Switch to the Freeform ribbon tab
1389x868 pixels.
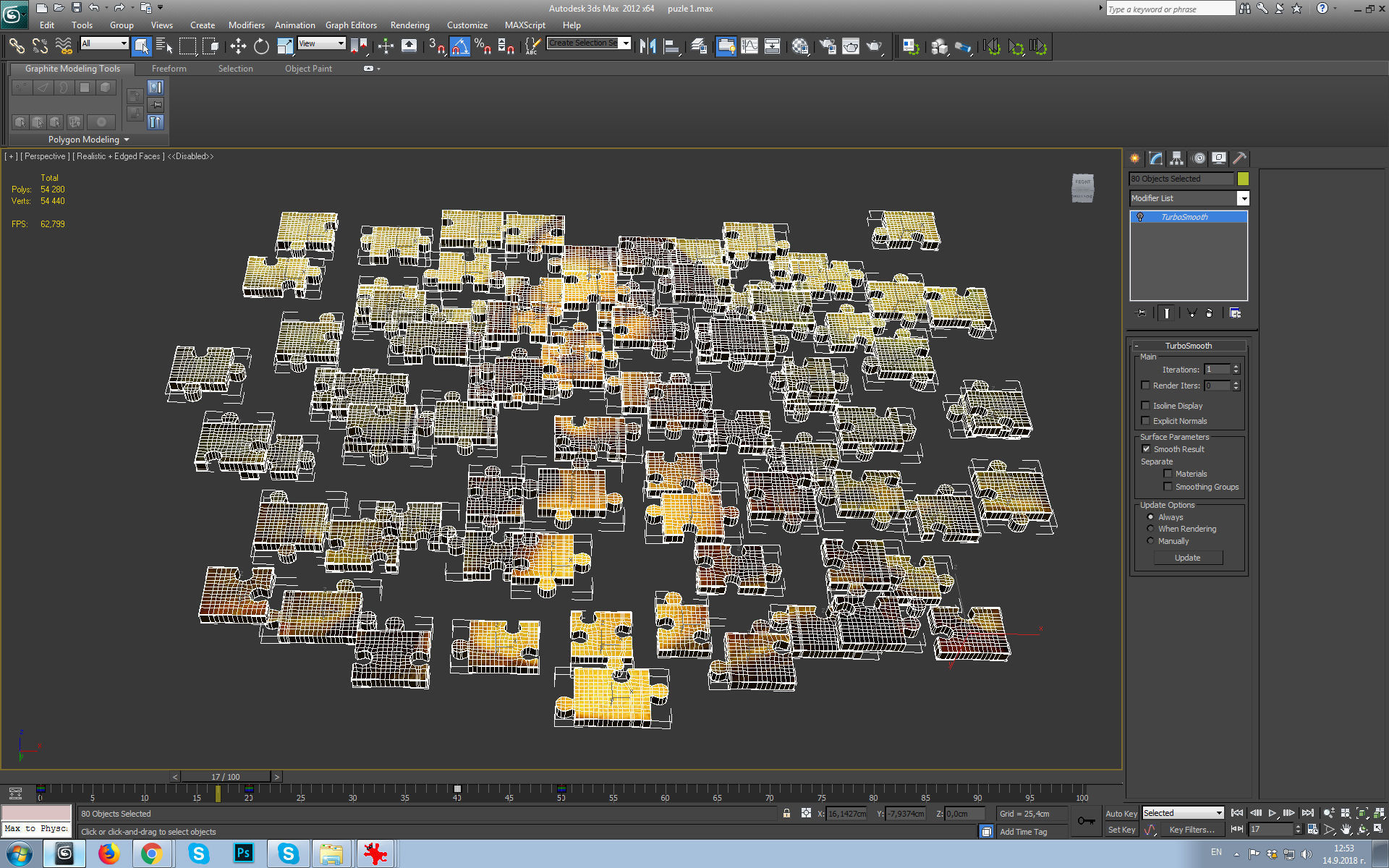[169, 69]
